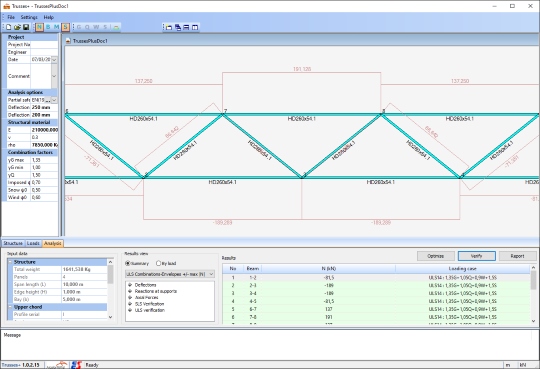Click the Save disk icon

point(26,27)
